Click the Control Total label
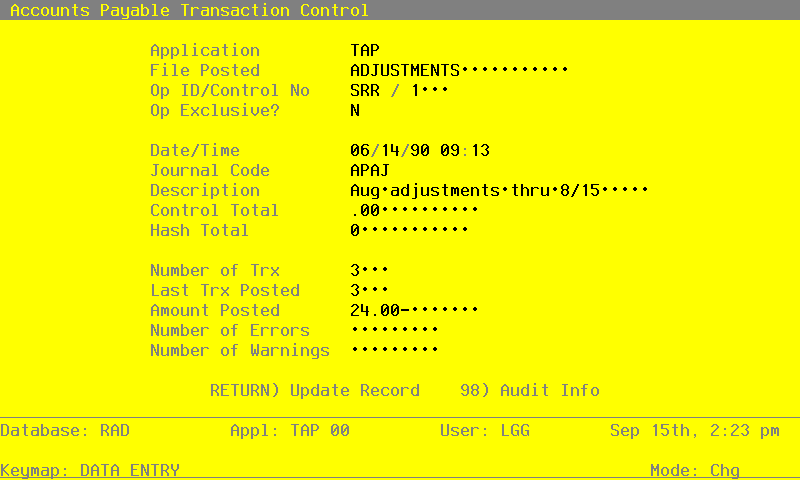This screenshot has width=800, height=480. 215,210
